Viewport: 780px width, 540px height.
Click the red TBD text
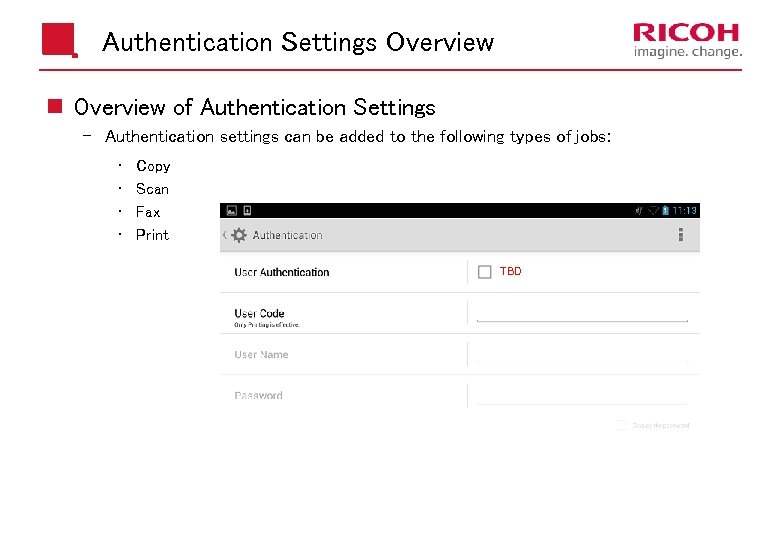pos(510,271)
